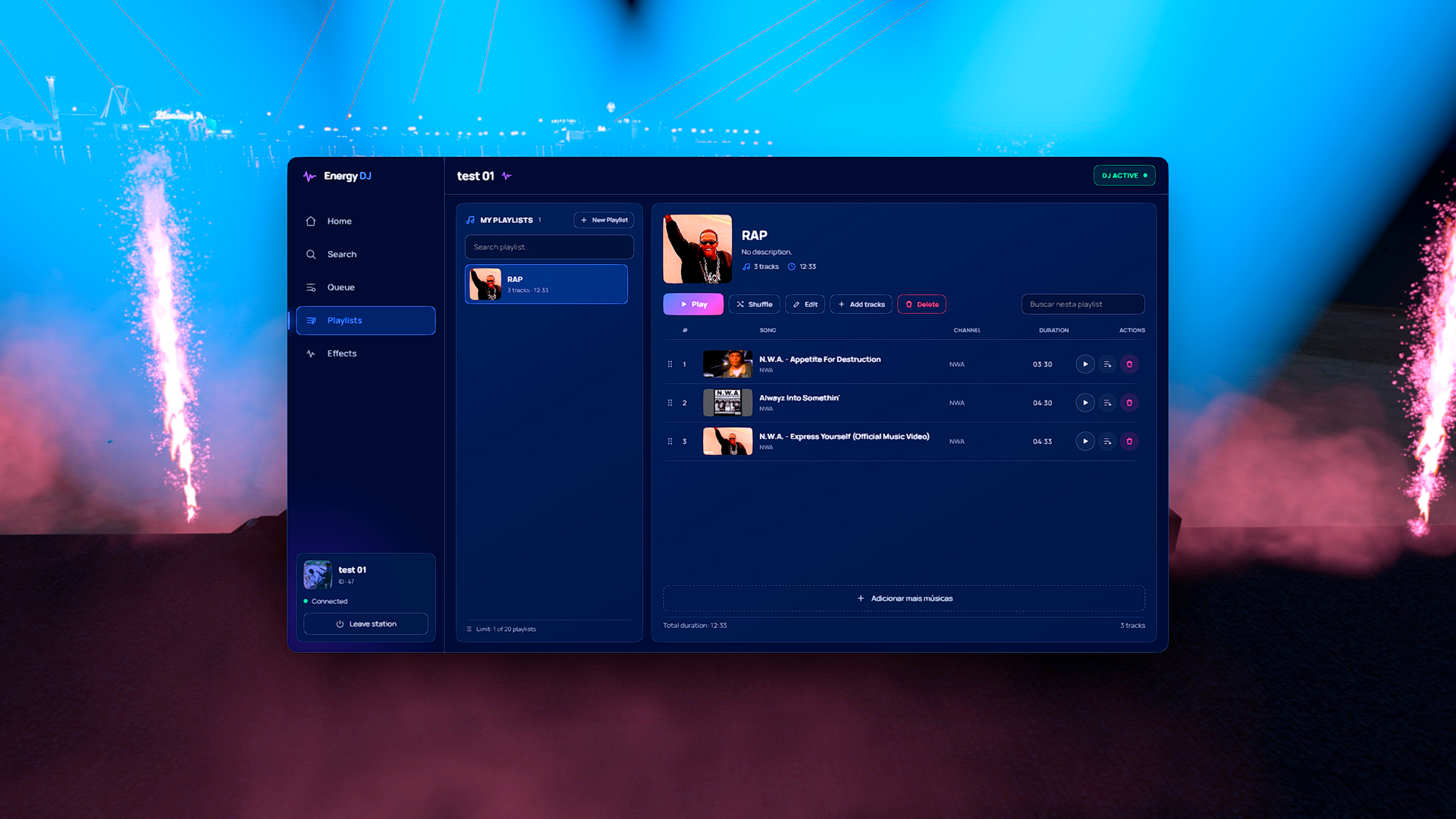Click the Queue list icon in sidebar
This screenshot has width=1456, height=819.
click(311, 287)
